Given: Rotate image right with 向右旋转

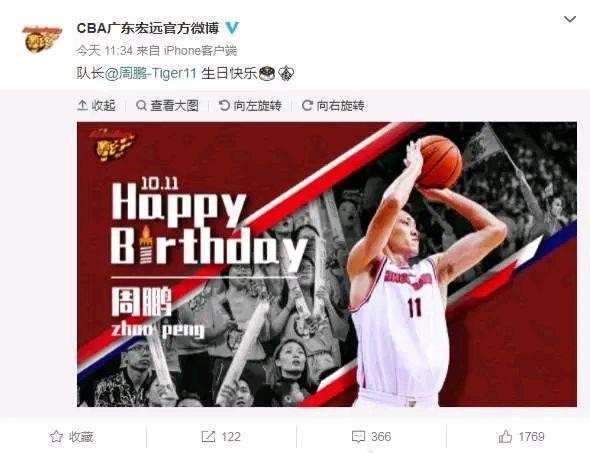Looking at the screenshot, I should [x=333, y=106].
